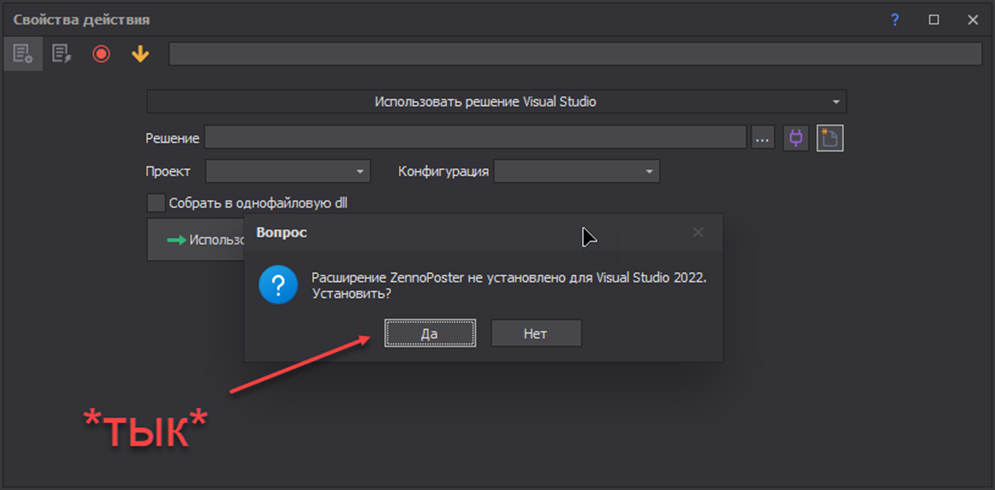Decline installation with Нет button
This screenshot has width=995, height=490.
pos(536,333)
